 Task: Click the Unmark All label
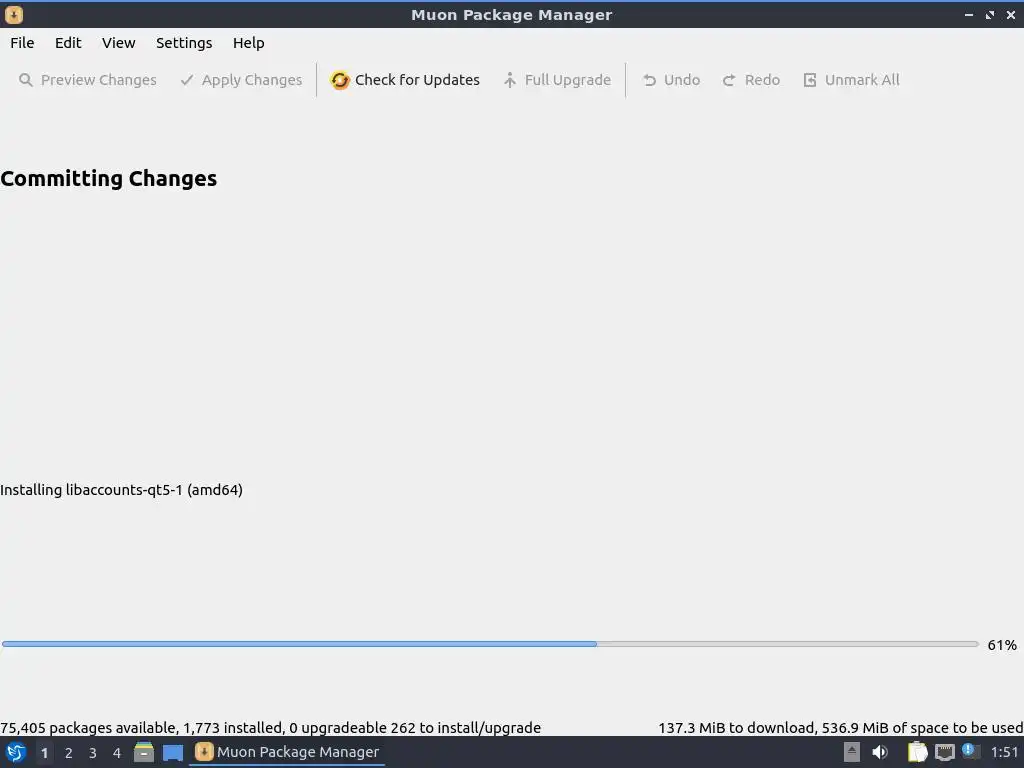[862, 80]
